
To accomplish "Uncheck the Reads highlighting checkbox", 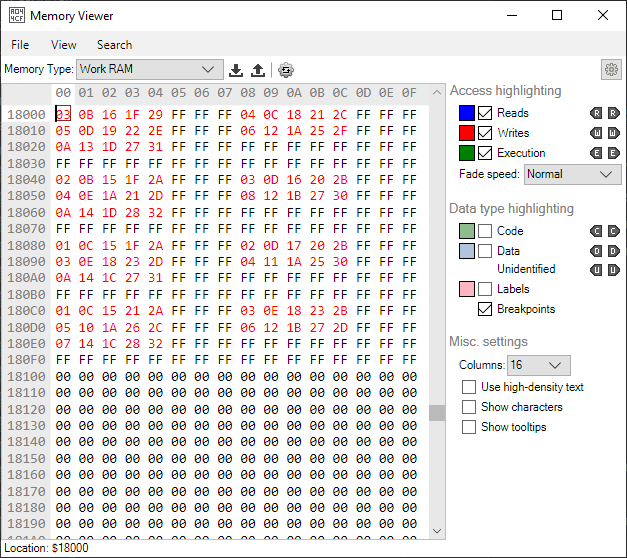I will click(x=485, y=113).
